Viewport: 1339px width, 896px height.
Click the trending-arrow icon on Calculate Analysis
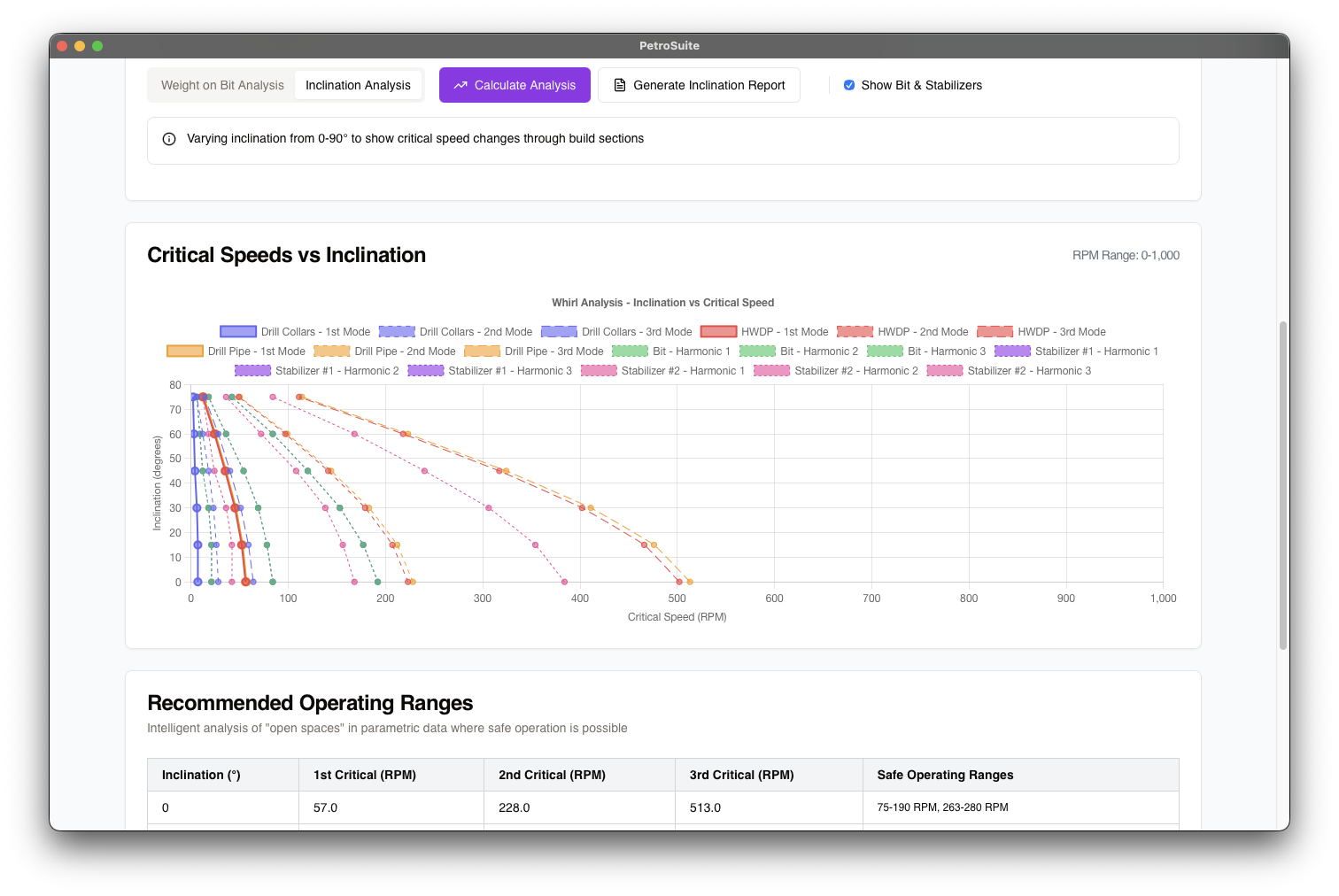coord(461,85)
